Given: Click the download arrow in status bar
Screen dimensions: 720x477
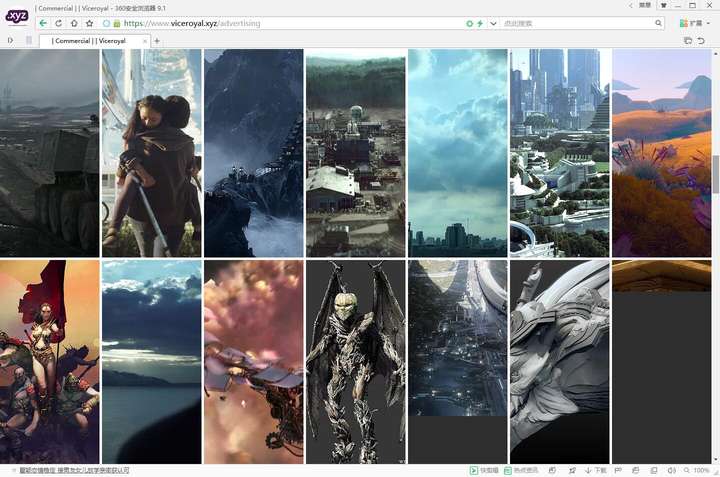Looking at the screenshot, I should pos(588,471).
